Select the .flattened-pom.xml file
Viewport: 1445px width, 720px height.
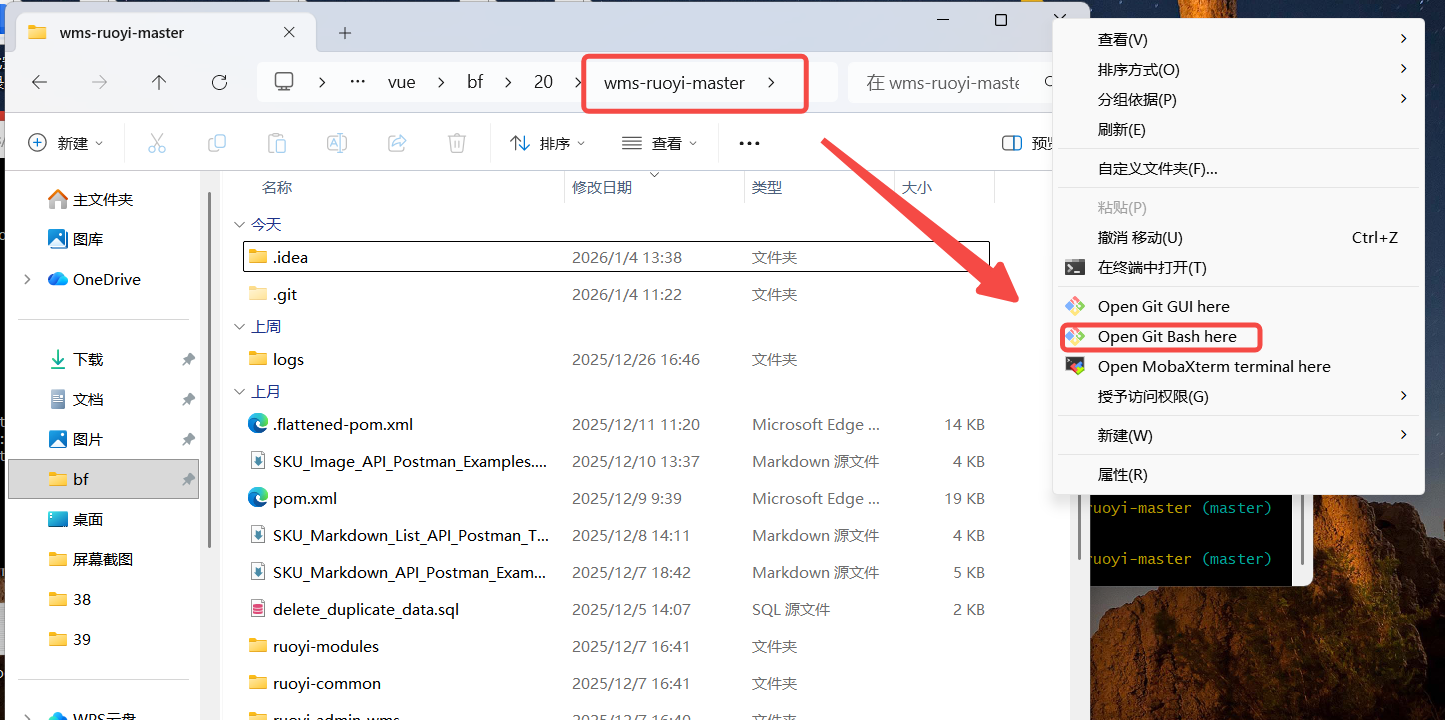click(616, 424)
